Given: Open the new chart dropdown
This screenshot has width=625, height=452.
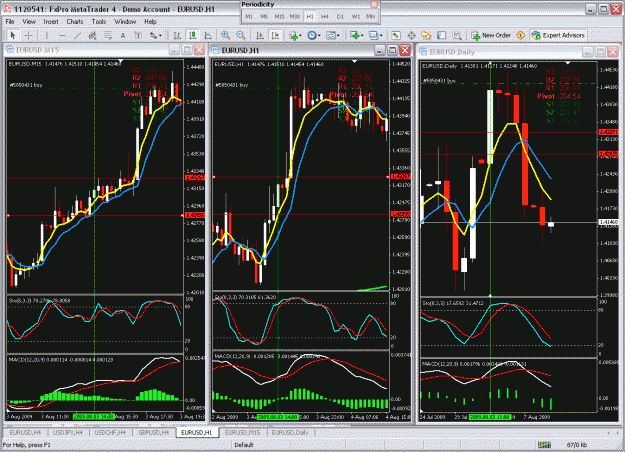Looking at the screenshot, I should (x=356, y=35).
